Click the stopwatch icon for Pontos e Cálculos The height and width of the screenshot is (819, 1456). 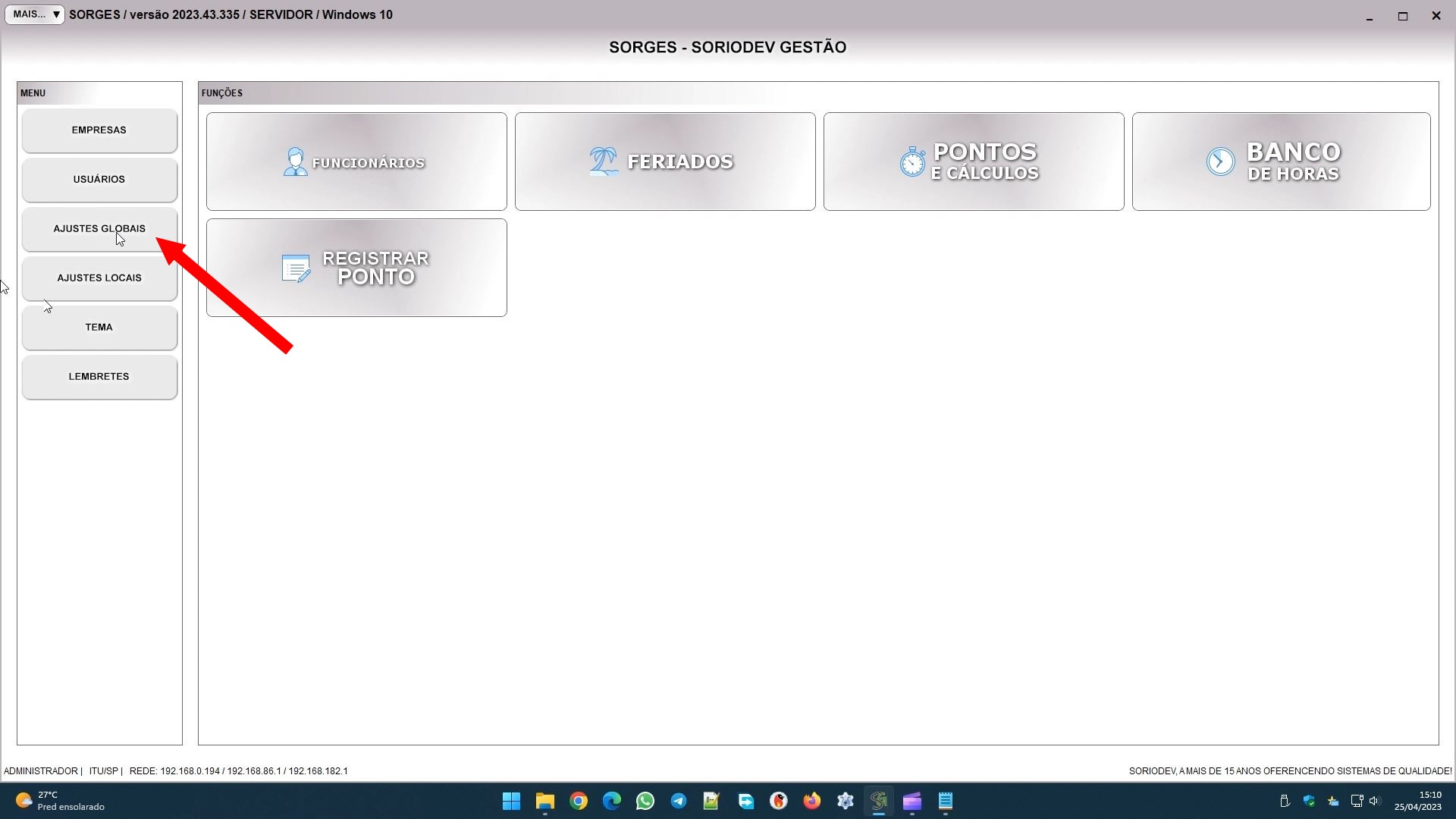coord(912,162)
